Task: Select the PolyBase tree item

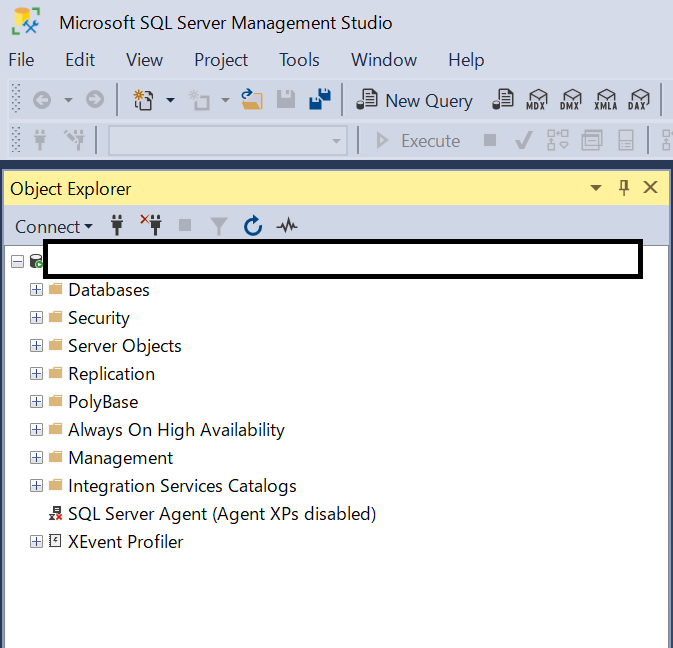Action: click(103, 402)
